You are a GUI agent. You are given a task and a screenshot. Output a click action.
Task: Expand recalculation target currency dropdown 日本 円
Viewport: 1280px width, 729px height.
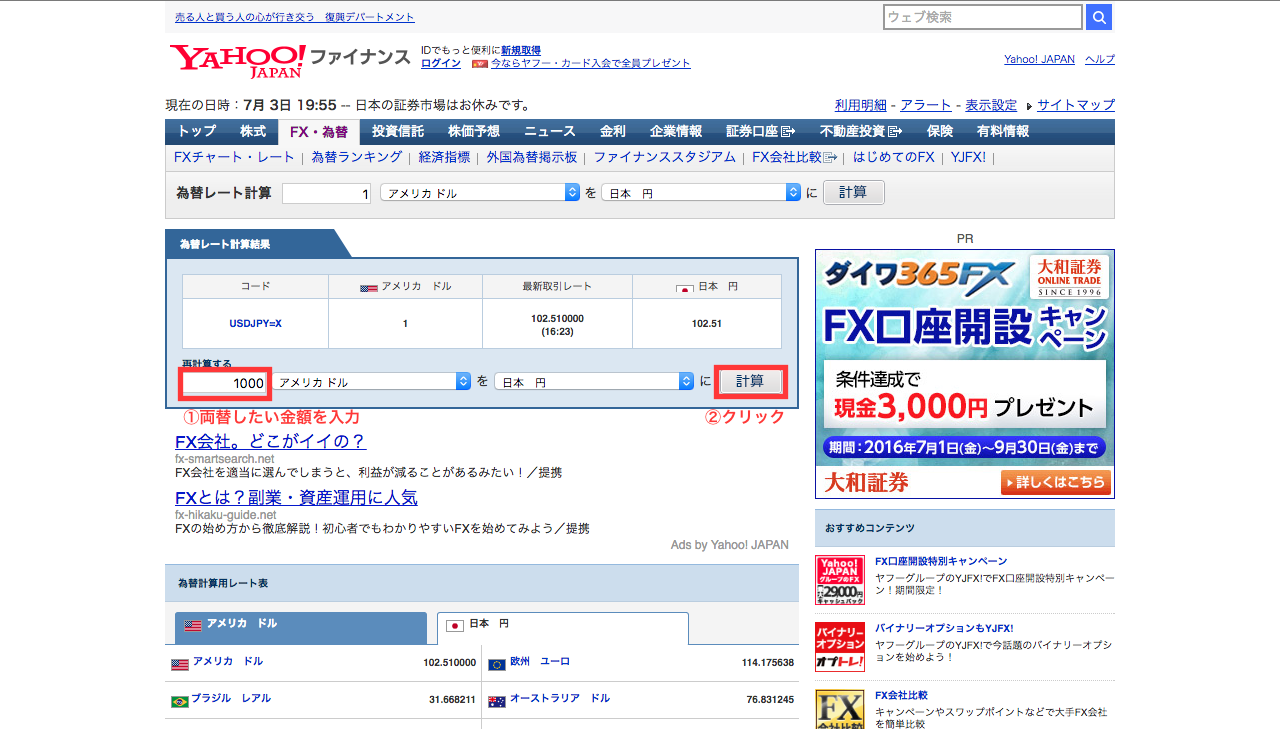coord(594,382)
